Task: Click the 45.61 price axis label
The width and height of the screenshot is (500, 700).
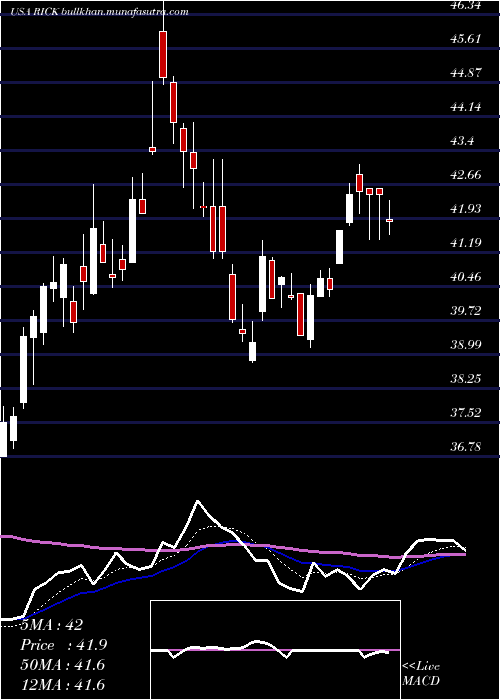Action: click(466, 38)
